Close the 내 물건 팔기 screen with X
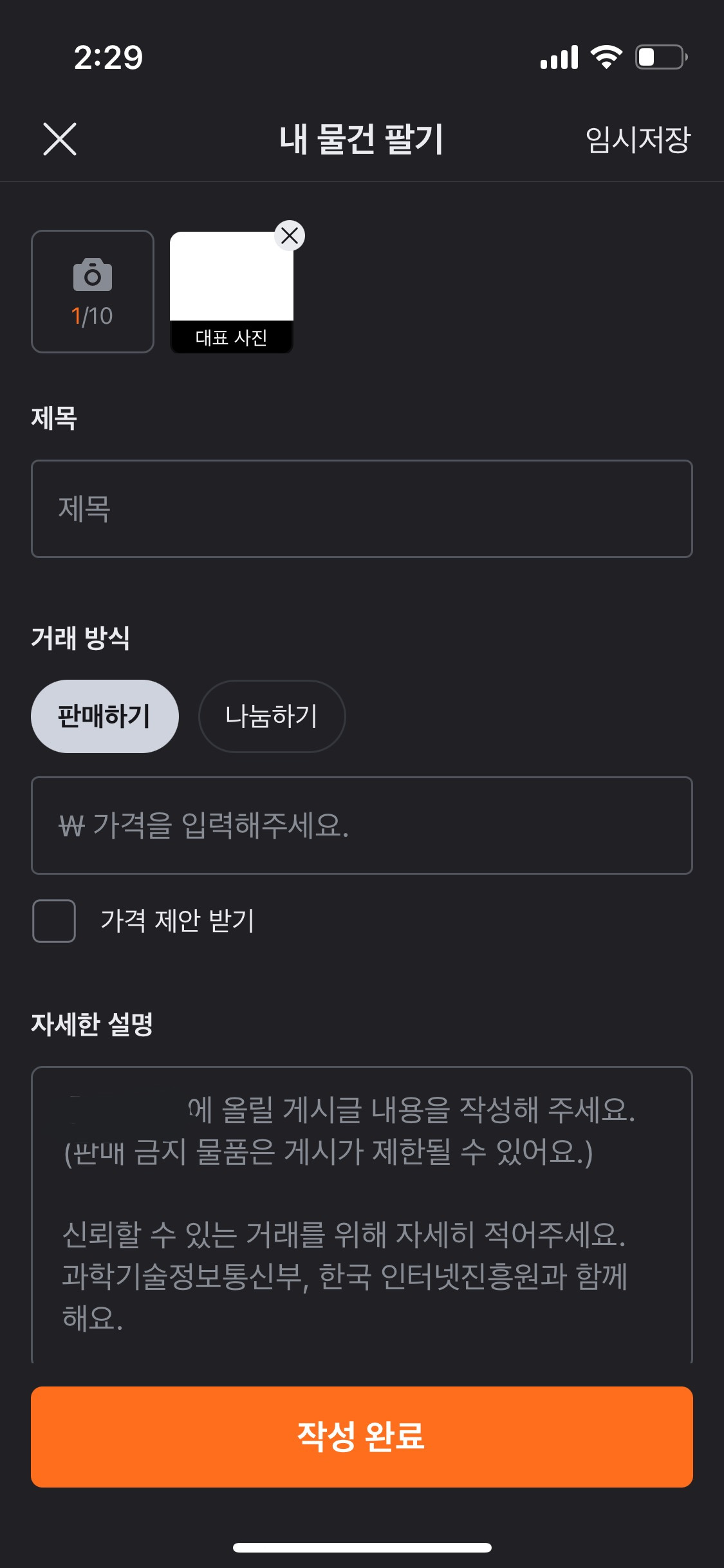The image size is (724, 1568). pyautogui.click(x=60, y=139)
